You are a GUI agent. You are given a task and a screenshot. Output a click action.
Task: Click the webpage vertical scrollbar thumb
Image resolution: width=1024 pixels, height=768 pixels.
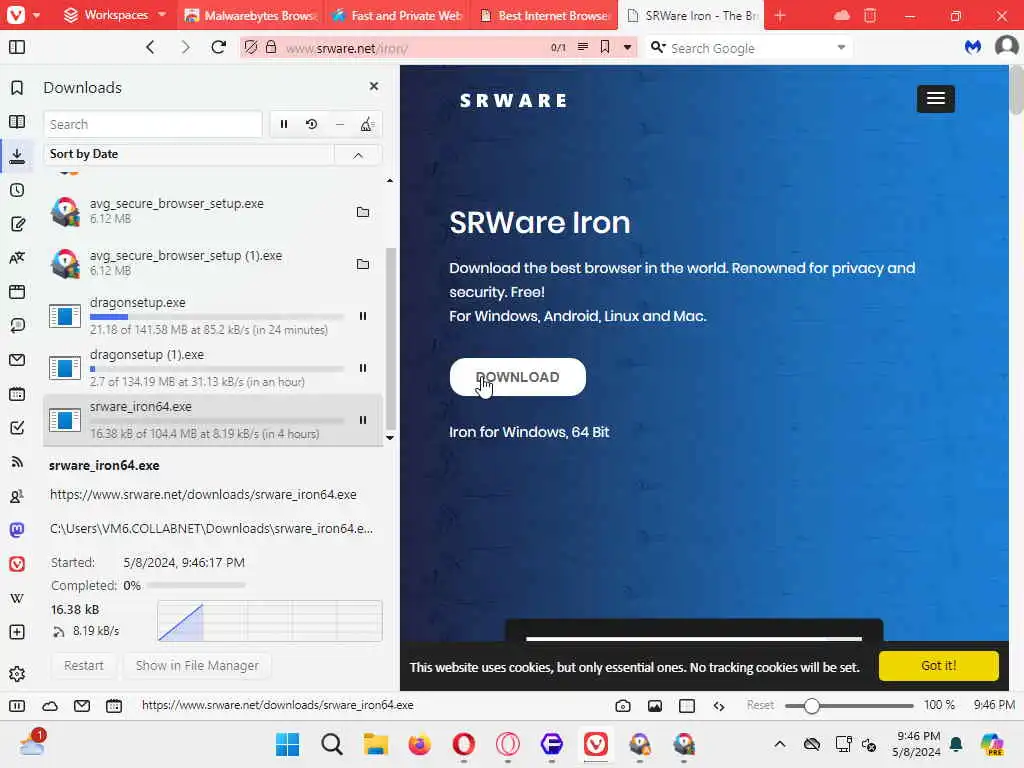pos(1016,89)
